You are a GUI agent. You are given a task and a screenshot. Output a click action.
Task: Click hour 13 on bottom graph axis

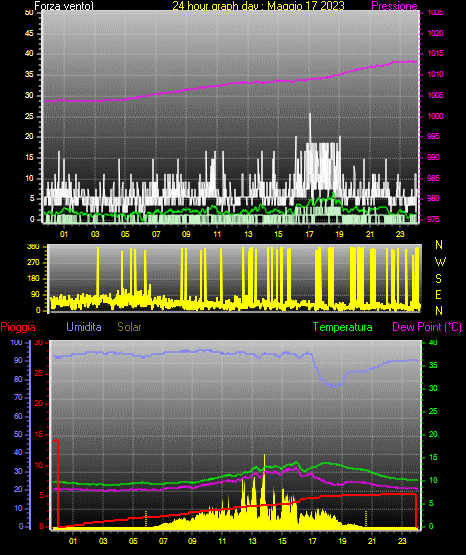click(252, 541)
